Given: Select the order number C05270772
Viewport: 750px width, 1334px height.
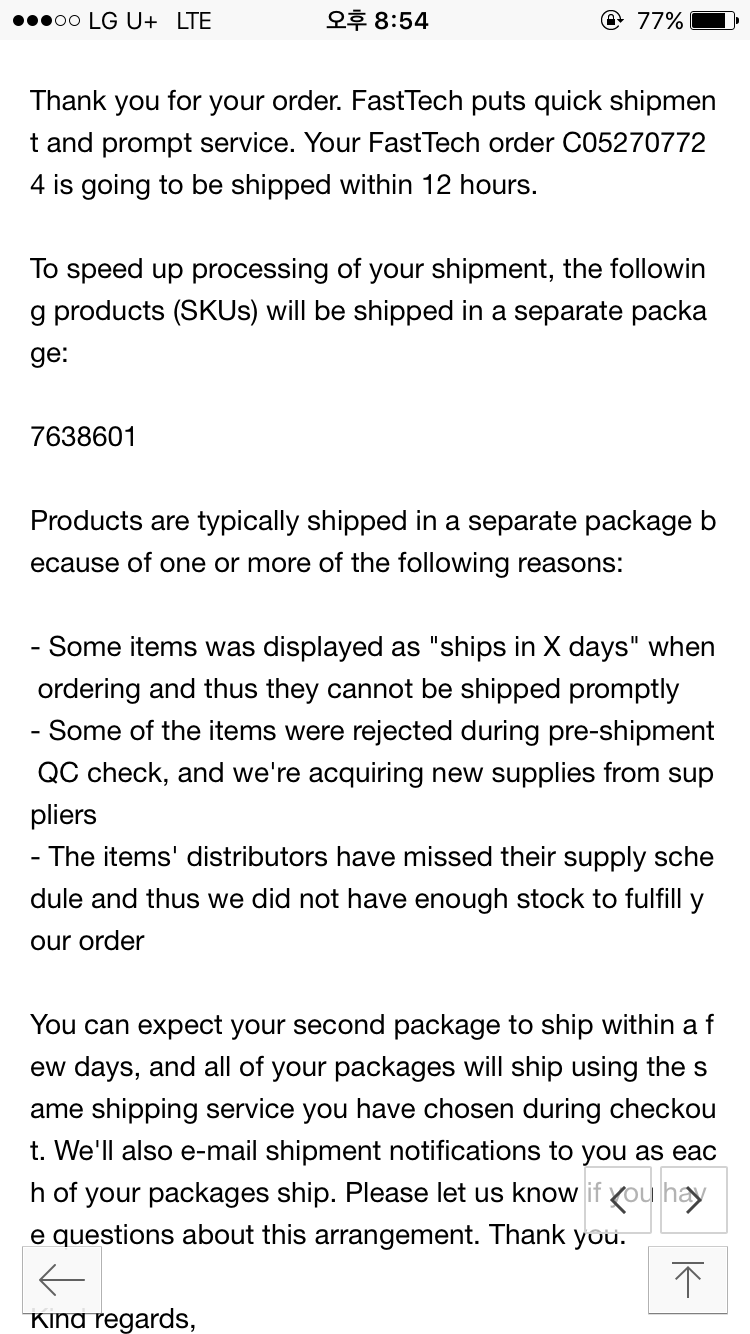Looking at the screenshot, I should click(x=634, y=143).
